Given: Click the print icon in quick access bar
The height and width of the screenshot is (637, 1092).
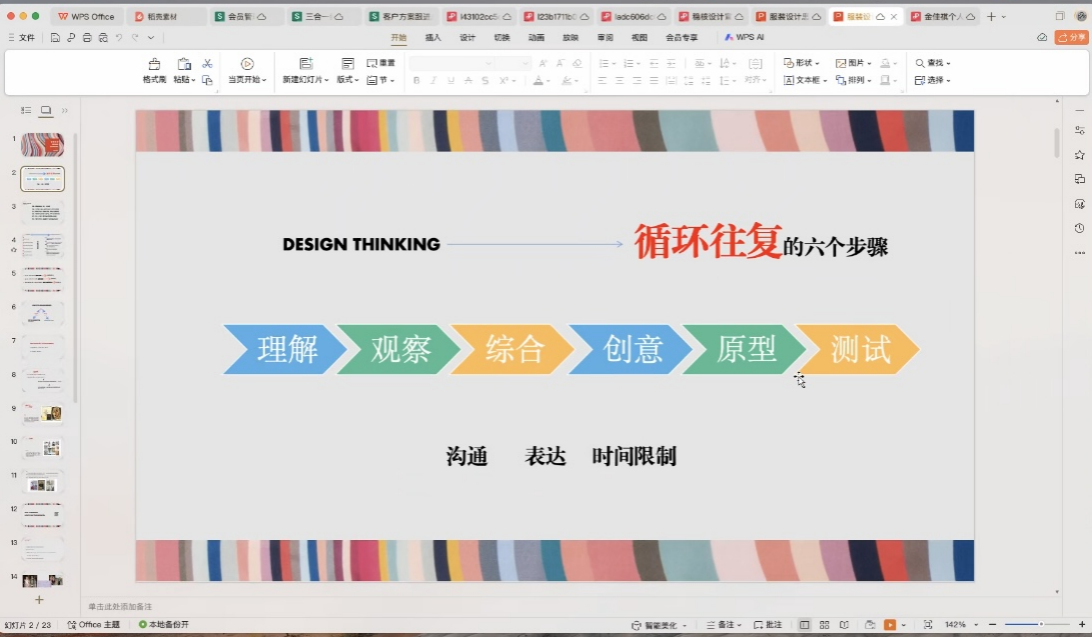Looking at the screenshot, I should pos(87,37).
